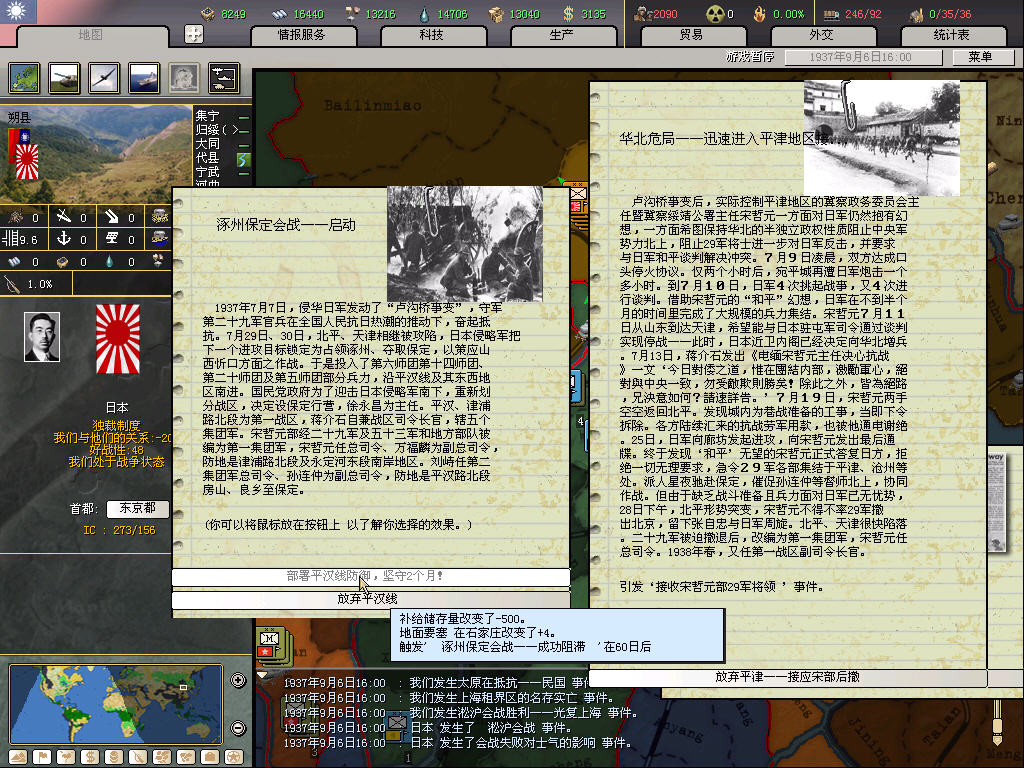Click the anchor naval base icon

coord(64,238)
